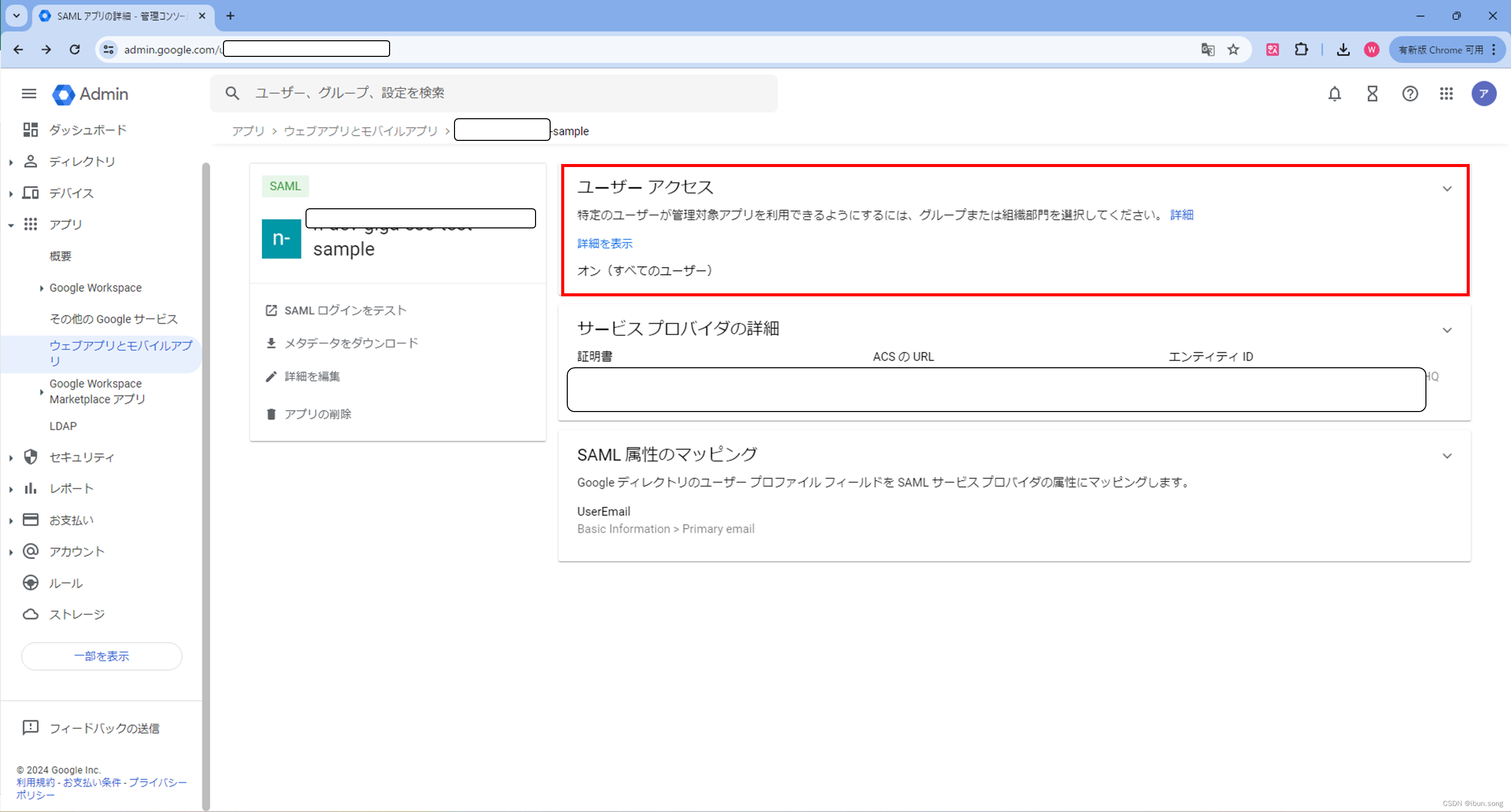Screen dimensions: 1511x812
Task: Expand the セキュリティ section
Action: (11, 458)
